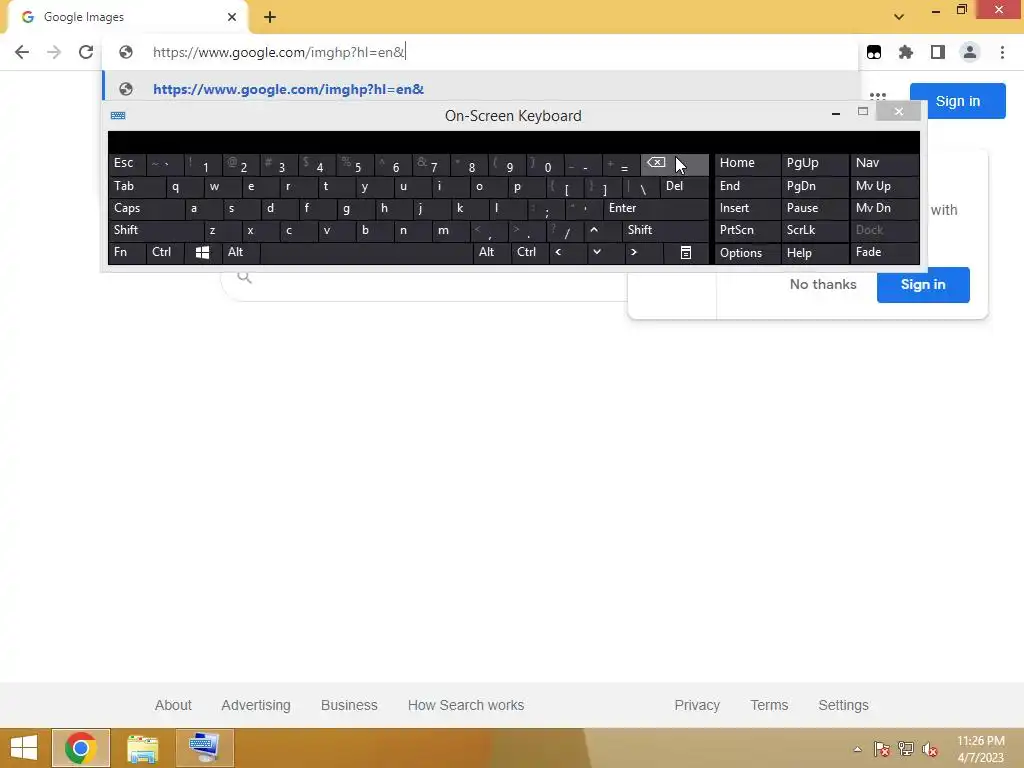Open the About footer link
The height and width of the screenshot is (768, 1024).
[x=173, y=705]
